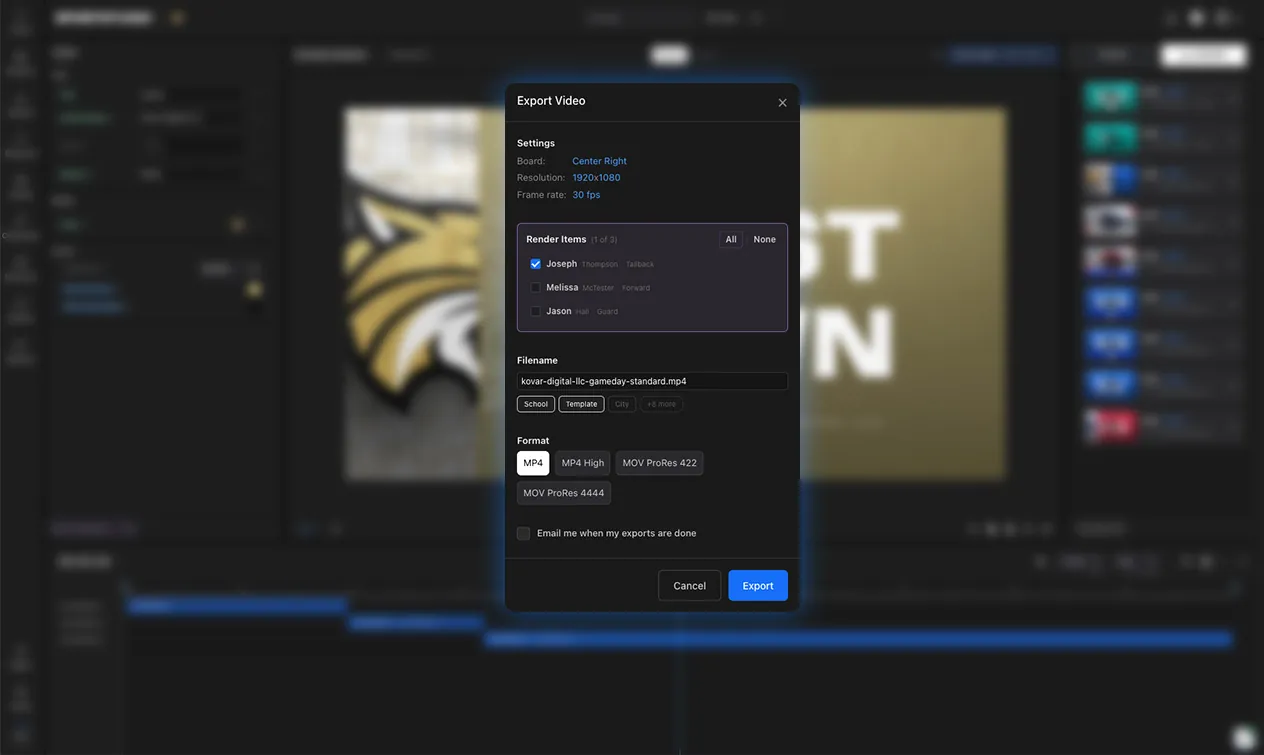
Task: Select the MP4 High format
Action: click(x=583, y=463)
